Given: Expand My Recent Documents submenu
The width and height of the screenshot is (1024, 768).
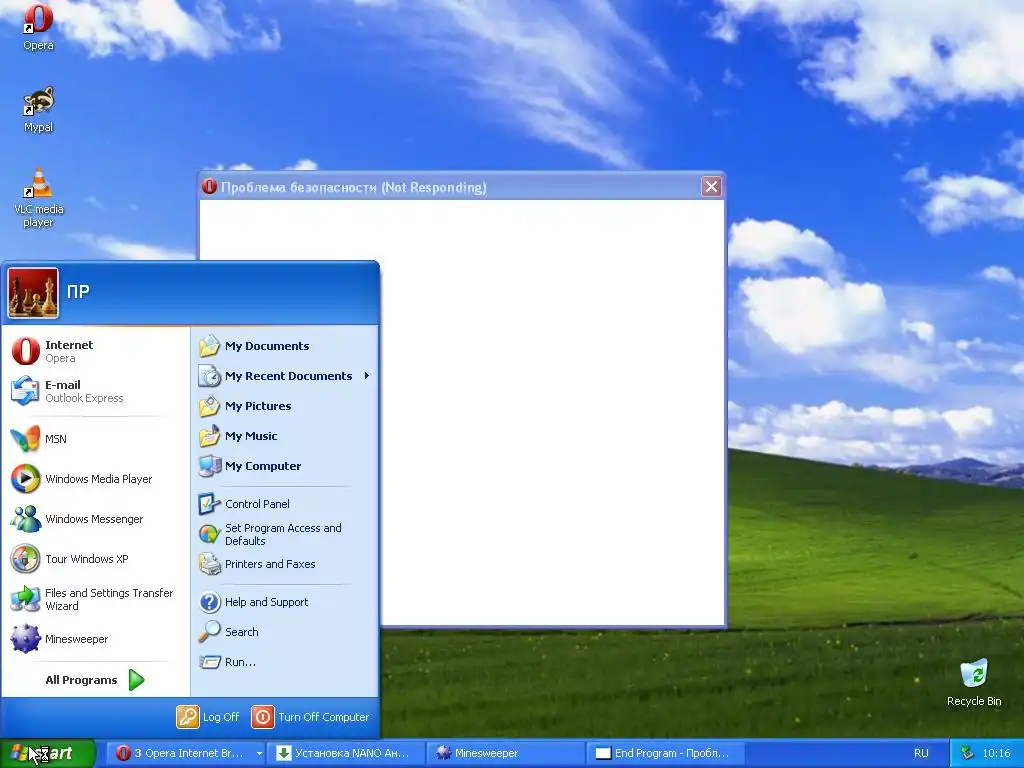Looking at the screenshot, I should point(285,376).
